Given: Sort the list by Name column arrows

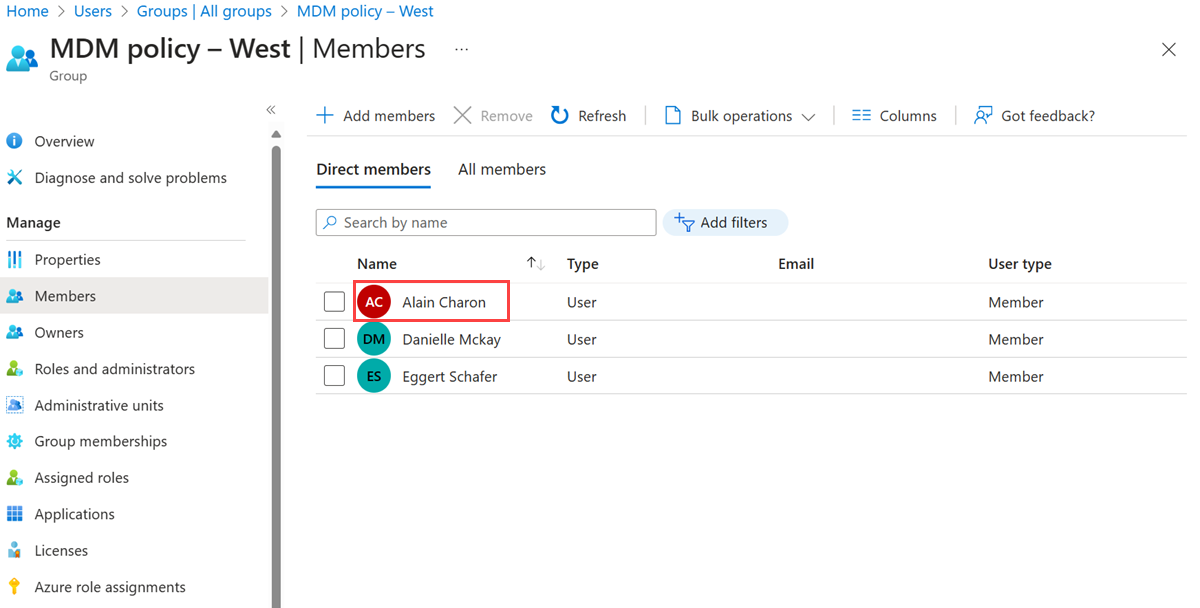Looking at the screenshot, I should tap(536, 264).
